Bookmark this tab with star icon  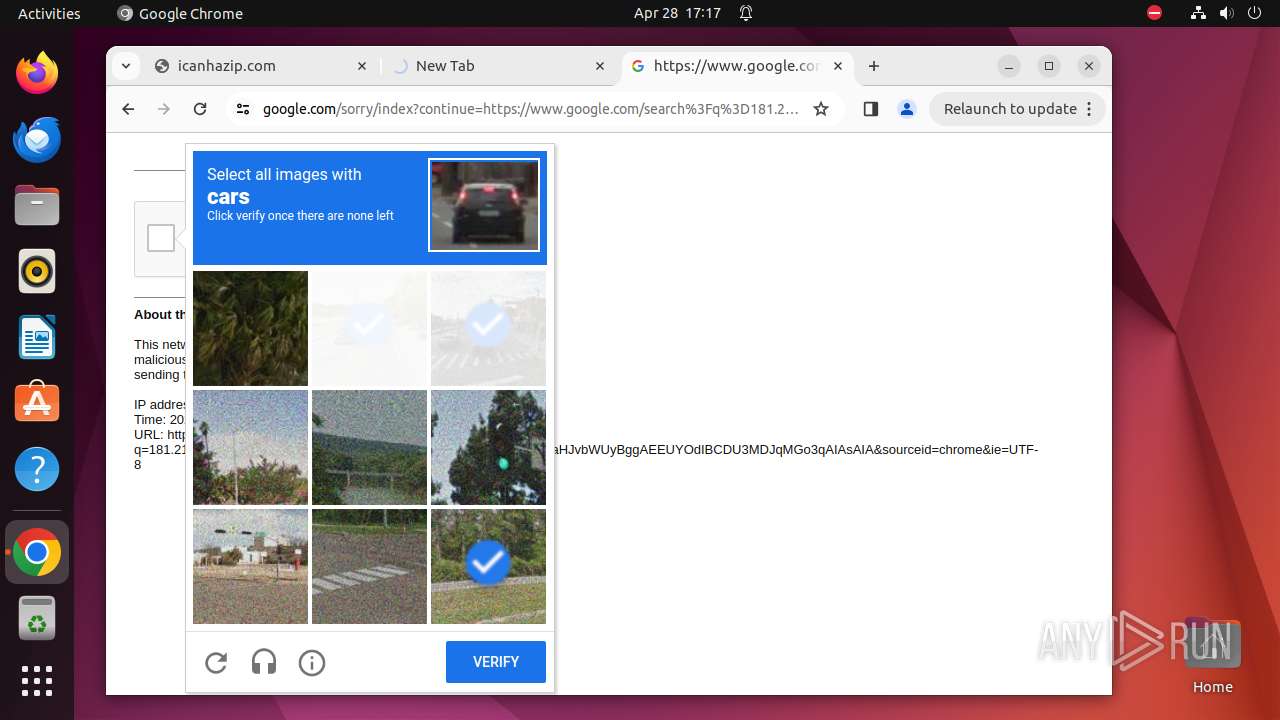point(821,109)
